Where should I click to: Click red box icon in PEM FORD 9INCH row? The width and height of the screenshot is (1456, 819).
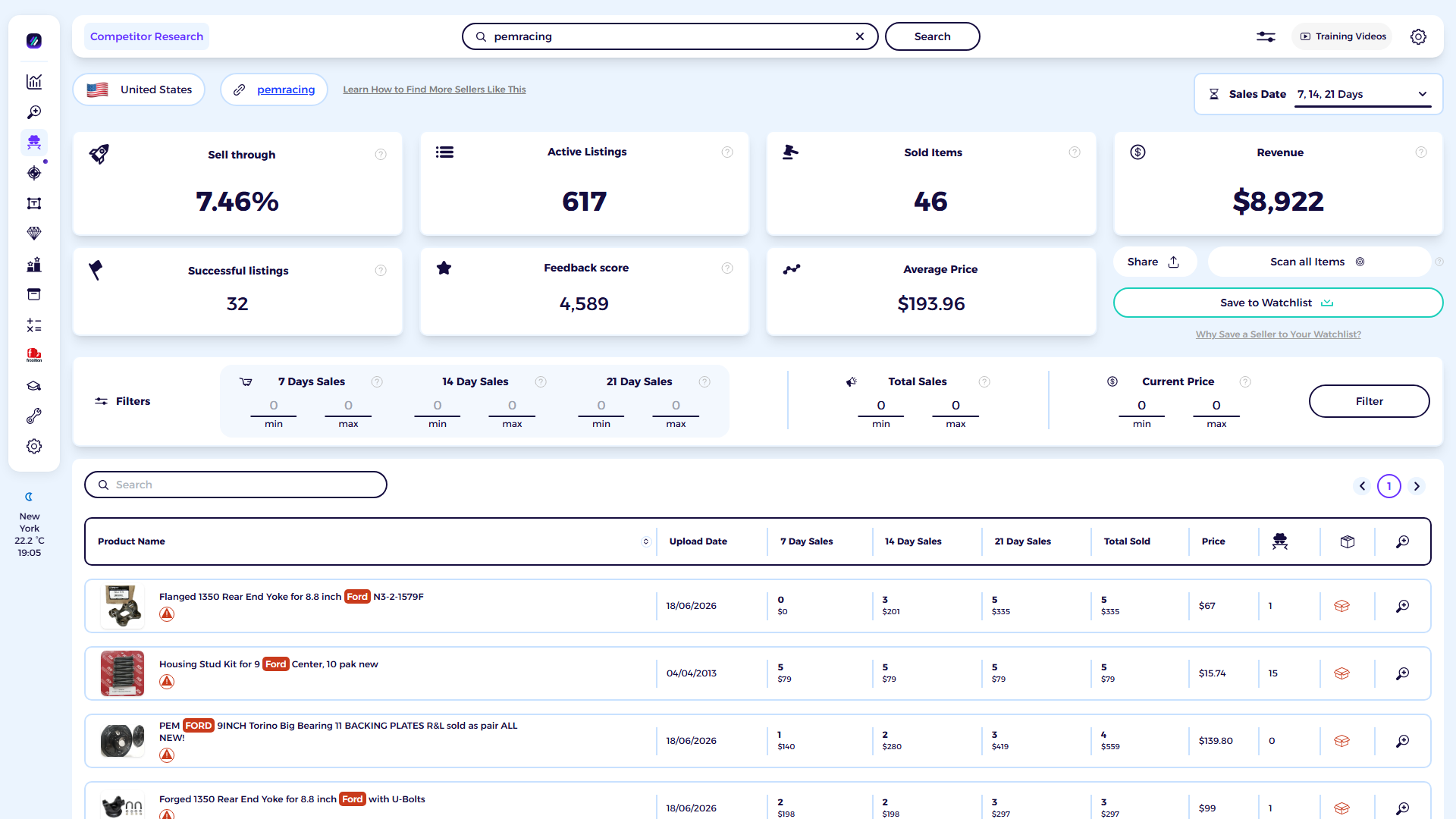coord(1341,741)
